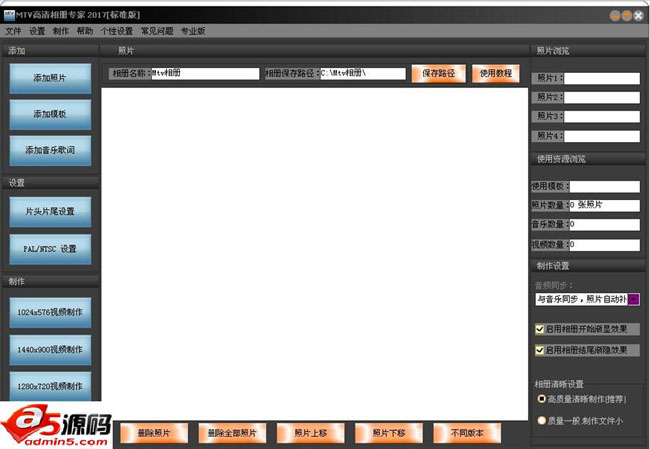Screen dimensions: 650x449
Task: Toggle 启用相册结尾渐隐效果 checkbox
Action: [540, 351]
